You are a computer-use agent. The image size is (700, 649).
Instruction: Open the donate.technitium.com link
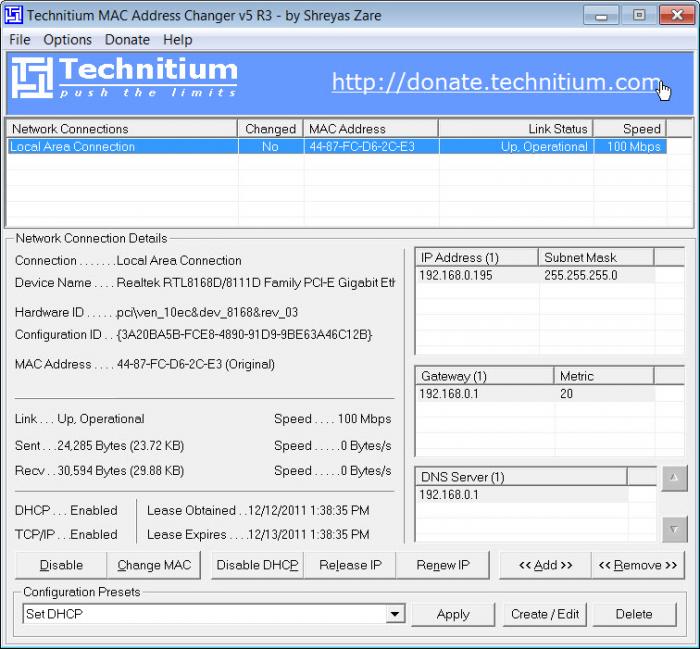[496, 82]
